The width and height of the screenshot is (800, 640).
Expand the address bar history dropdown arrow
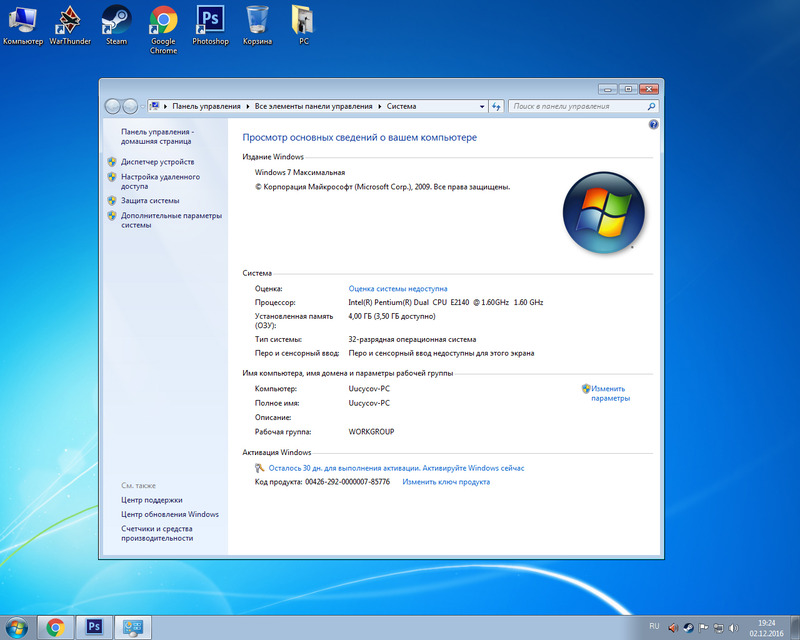click(x=480, y=106)
